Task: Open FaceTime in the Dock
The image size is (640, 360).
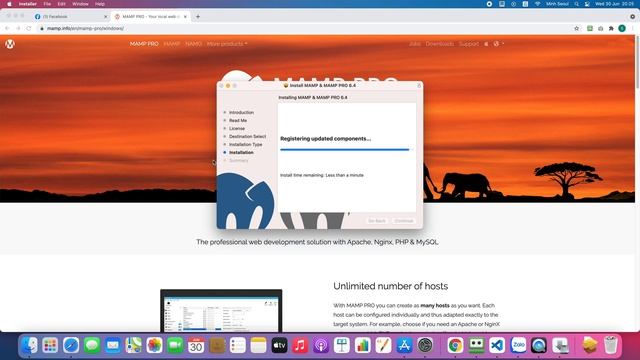Action: point(175,345)
